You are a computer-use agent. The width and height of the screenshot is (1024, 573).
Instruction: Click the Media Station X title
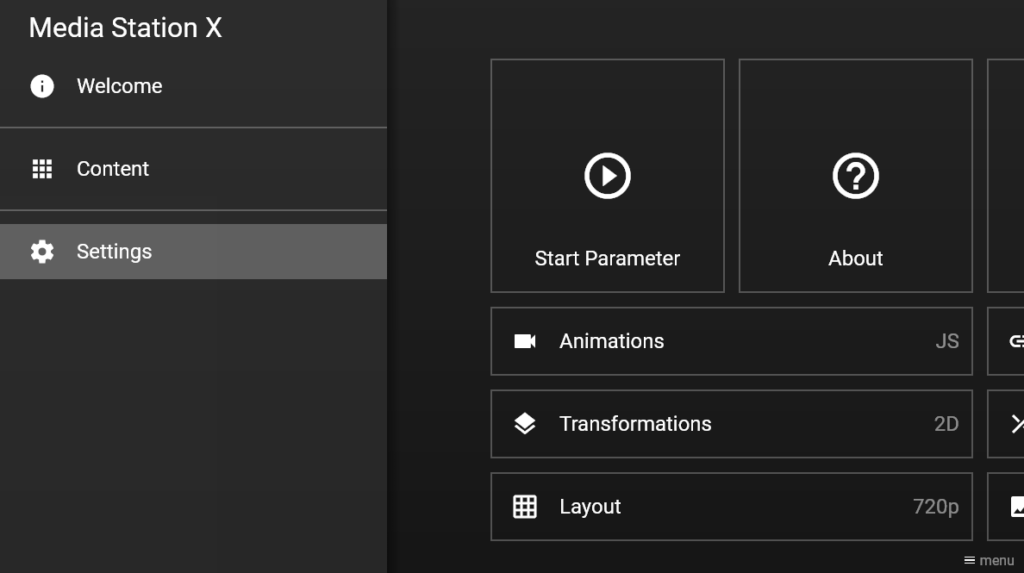125,28
